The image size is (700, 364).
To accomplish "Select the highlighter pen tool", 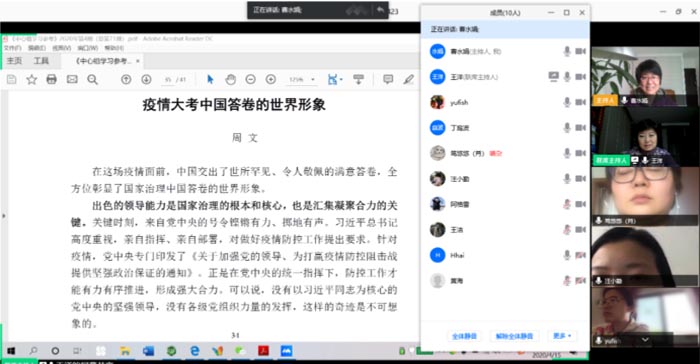I will 408,79.
